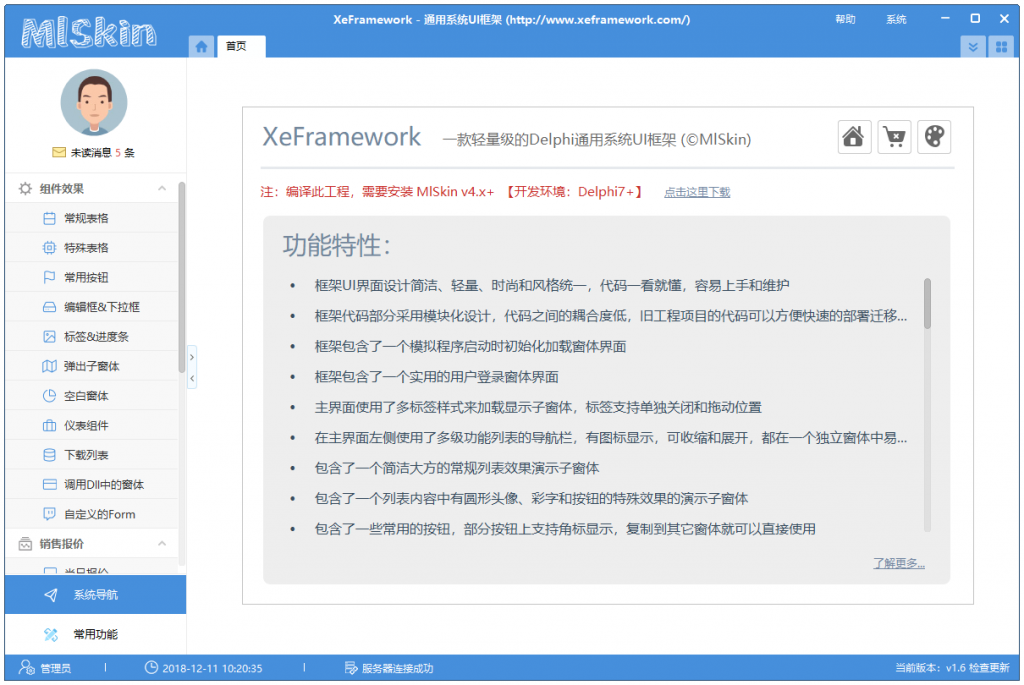The image size is (1024, 685).
Task: Click the 常用功能 tools icon
Action: (51, 634)
